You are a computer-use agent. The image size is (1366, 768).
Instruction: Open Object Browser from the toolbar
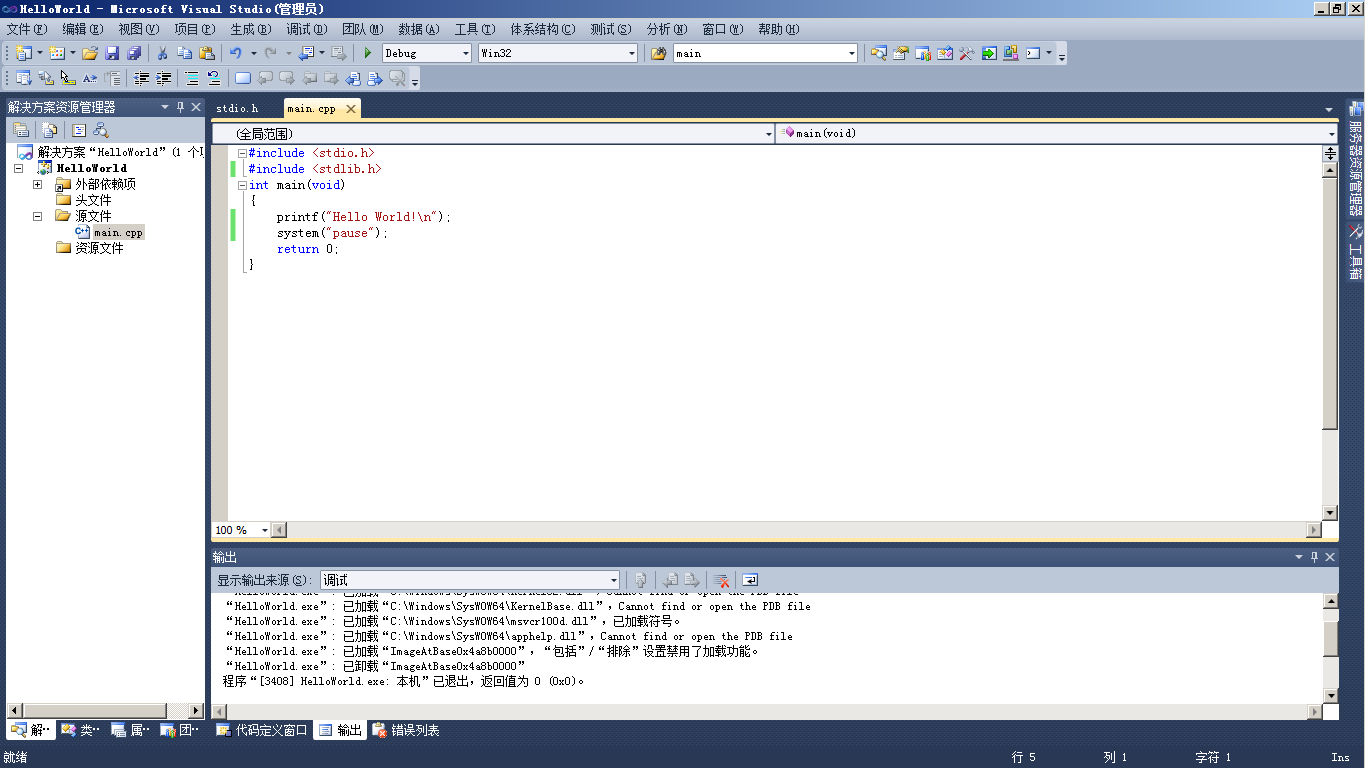point(944,53)
